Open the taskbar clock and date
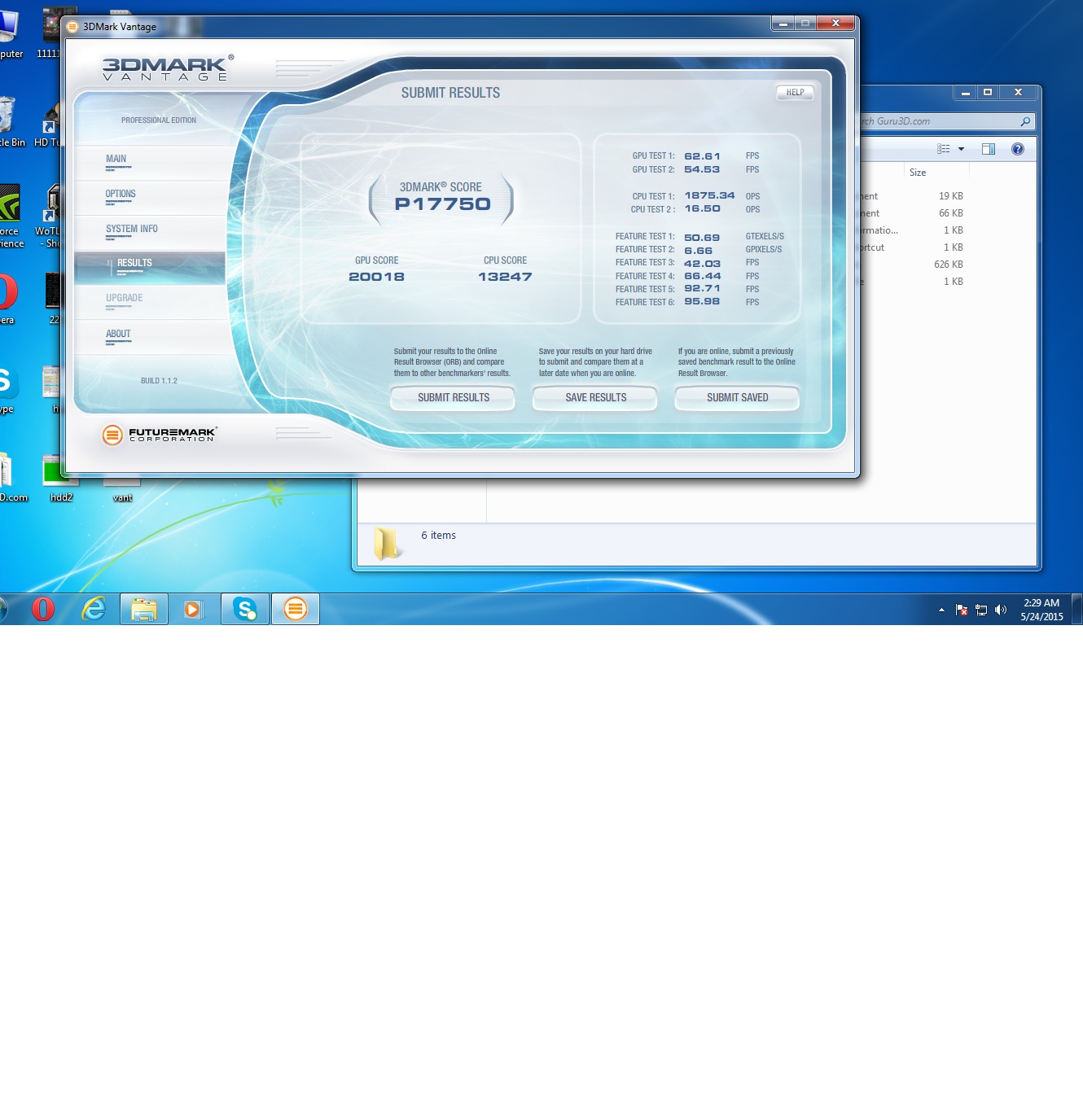The width and height of the screenshot is (1083, 1120). [1041, 610]
